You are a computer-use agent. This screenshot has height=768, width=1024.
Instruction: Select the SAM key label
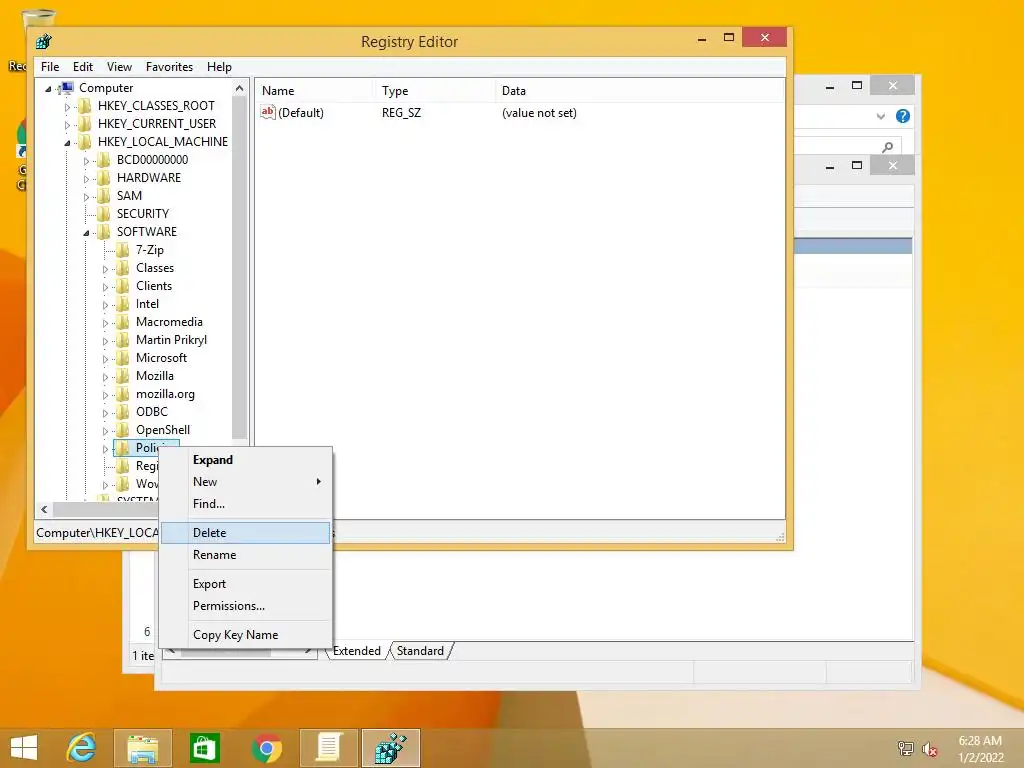point(129,196)
